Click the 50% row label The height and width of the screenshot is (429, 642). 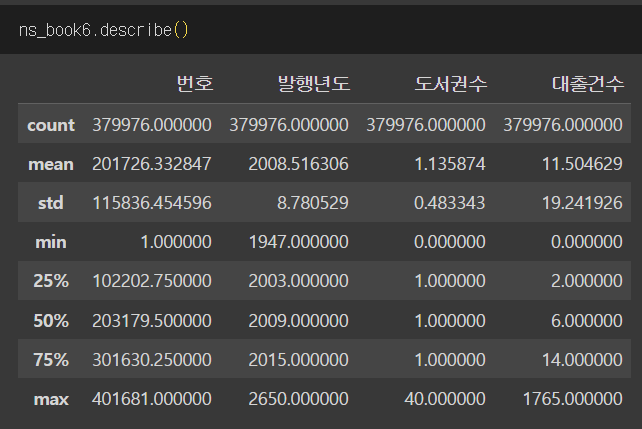pos(51,321)
